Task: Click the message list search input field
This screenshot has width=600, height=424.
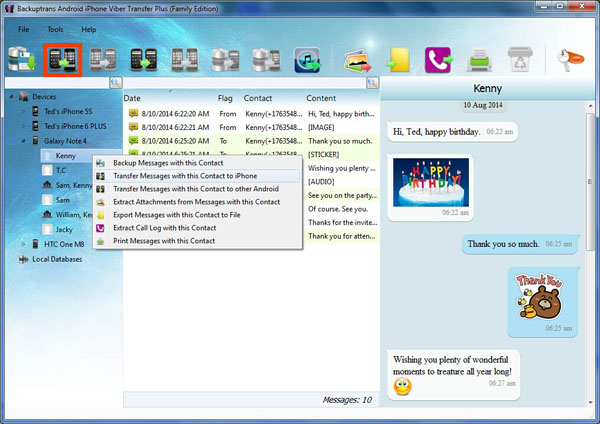Action: tap(245, 82)
